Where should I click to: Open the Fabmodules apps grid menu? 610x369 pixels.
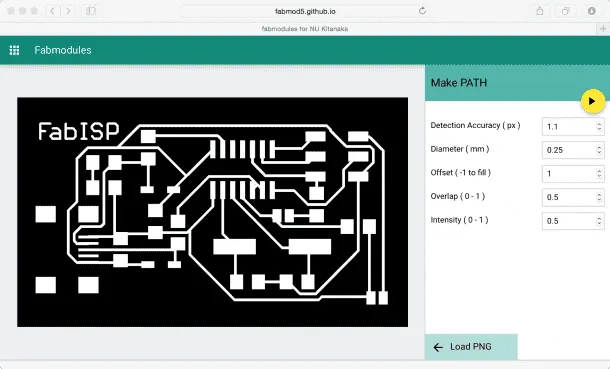14,50
